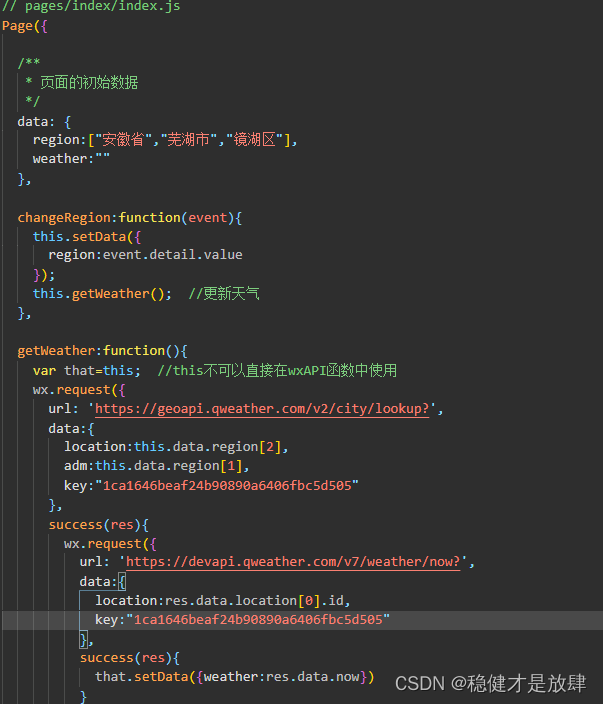Screen dimensions: 603x704
Task: Click the first 'wx.request({' call
Action: click(79, 390)
